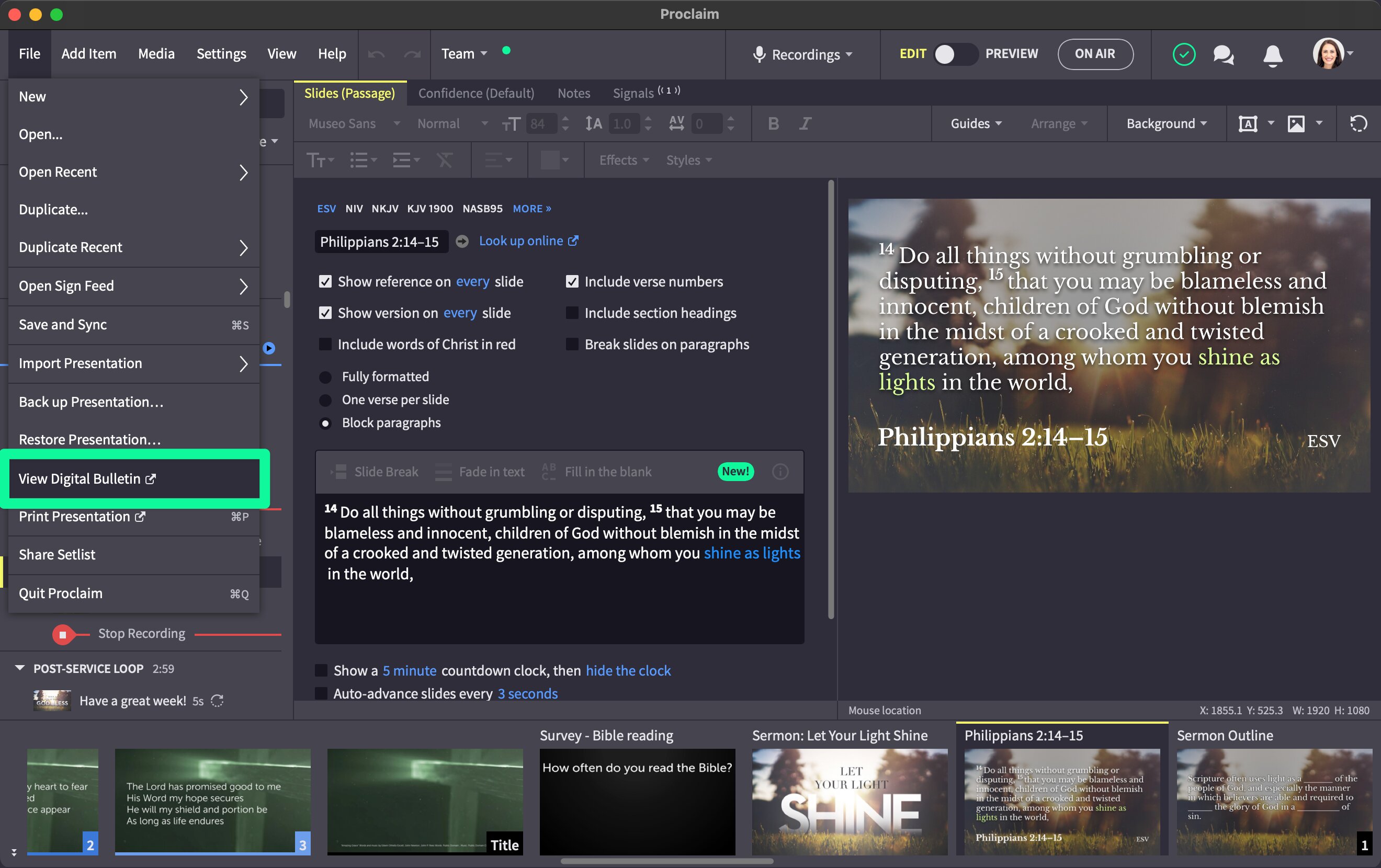Click the red Stop Recording button
1381x868 pixels.
click(63, 634)
